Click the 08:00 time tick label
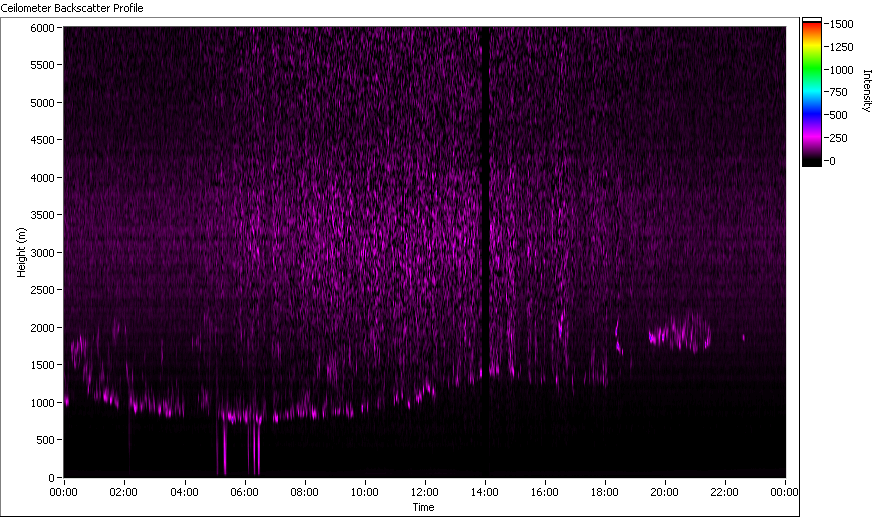This screenshot has width=876, height=517. click(304, 492)
